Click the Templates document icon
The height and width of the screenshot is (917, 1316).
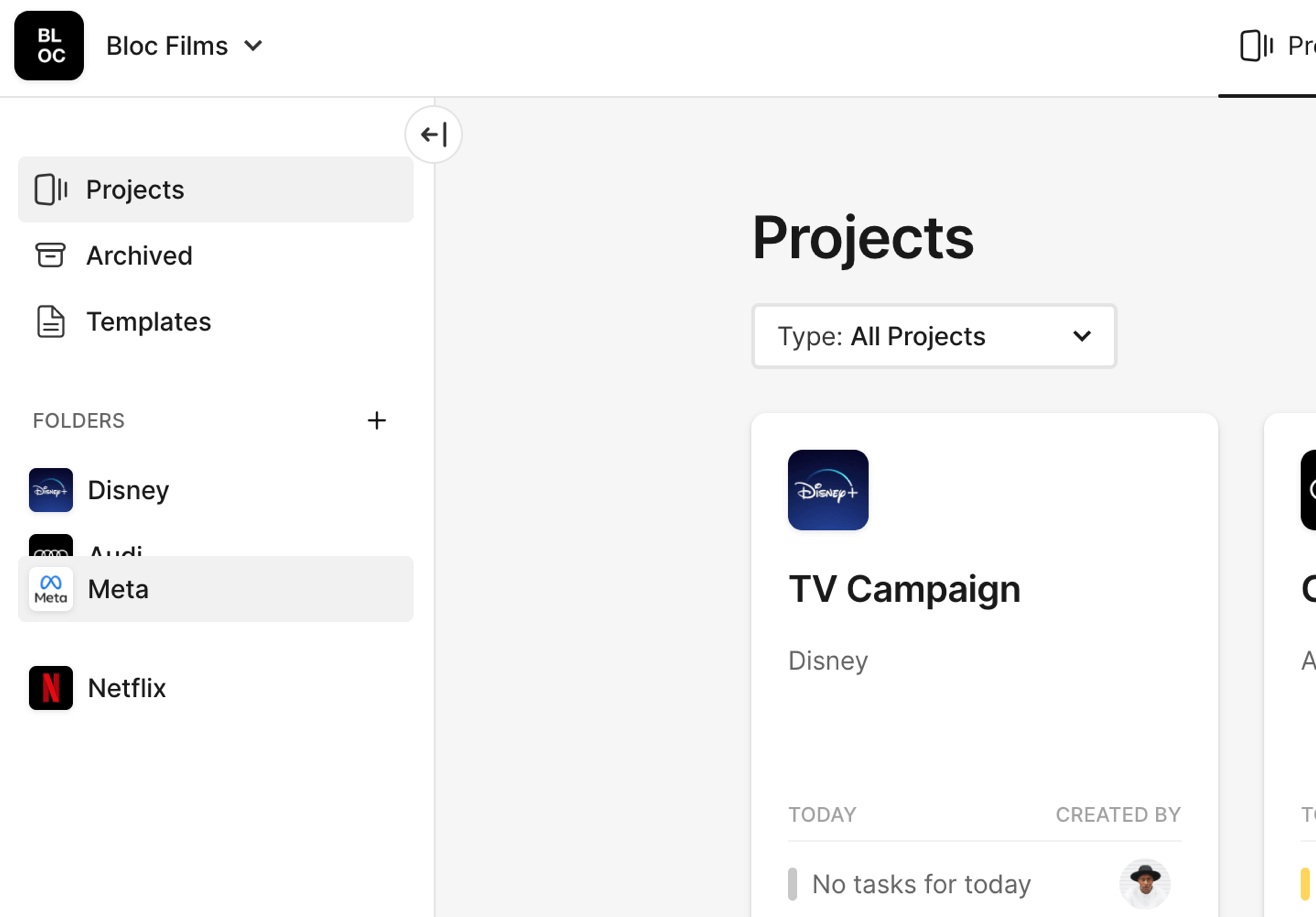(50, 322)
